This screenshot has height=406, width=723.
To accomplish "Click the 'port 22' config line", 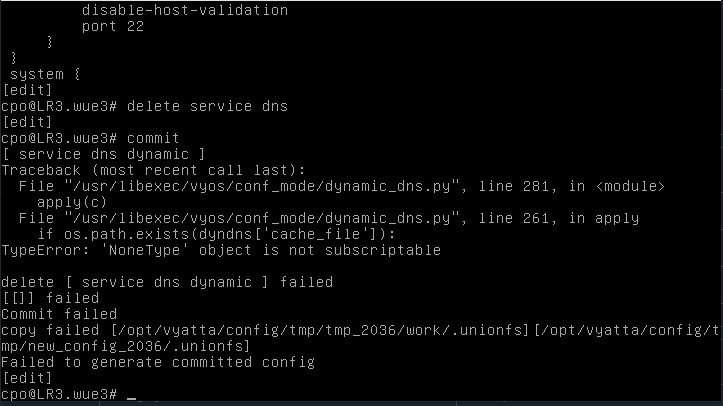I will point(112,26).
